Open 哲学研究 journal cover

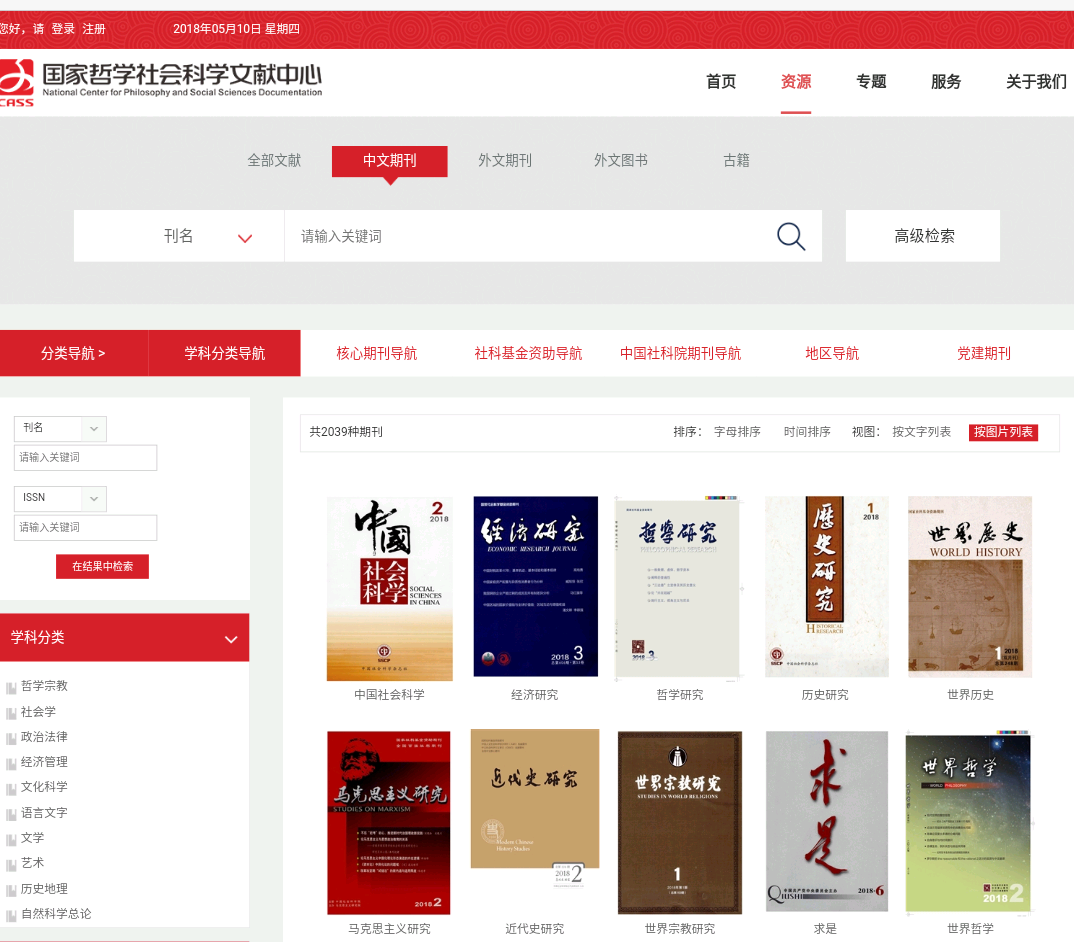tap(679, 587)
